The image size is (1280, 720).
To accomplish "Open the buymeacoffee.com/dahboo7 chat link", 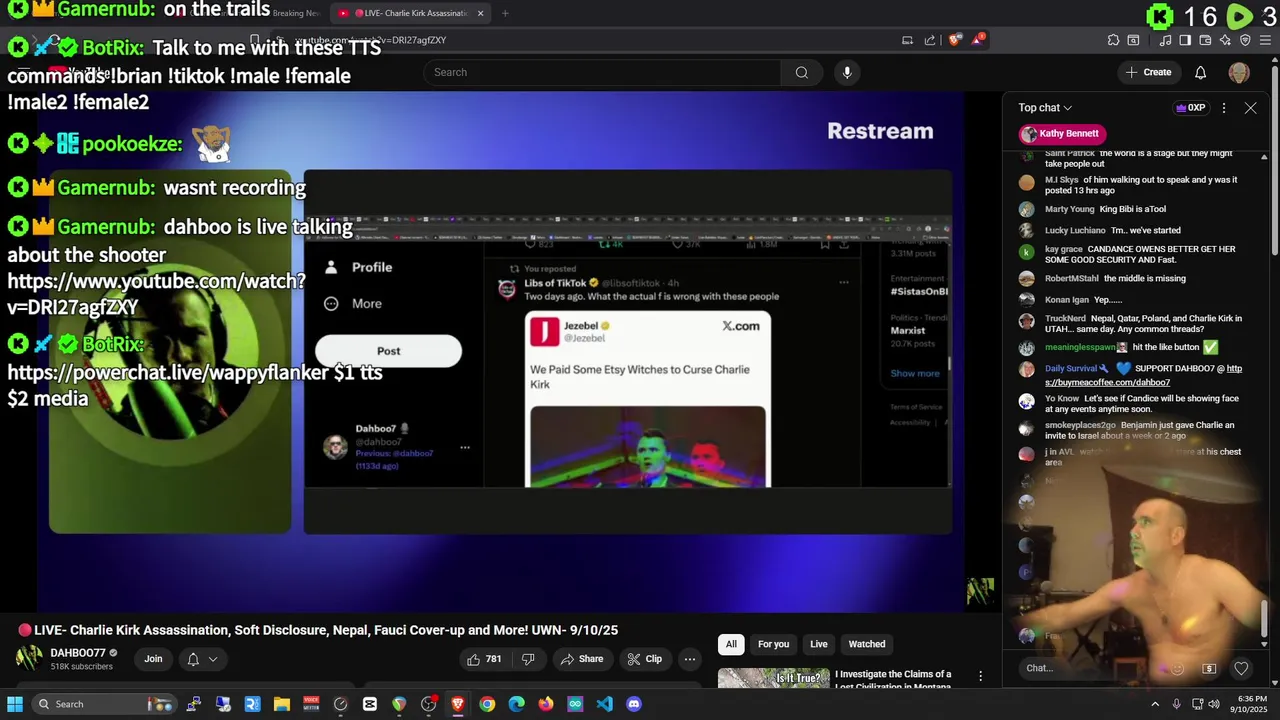I will click(1143, 375).
